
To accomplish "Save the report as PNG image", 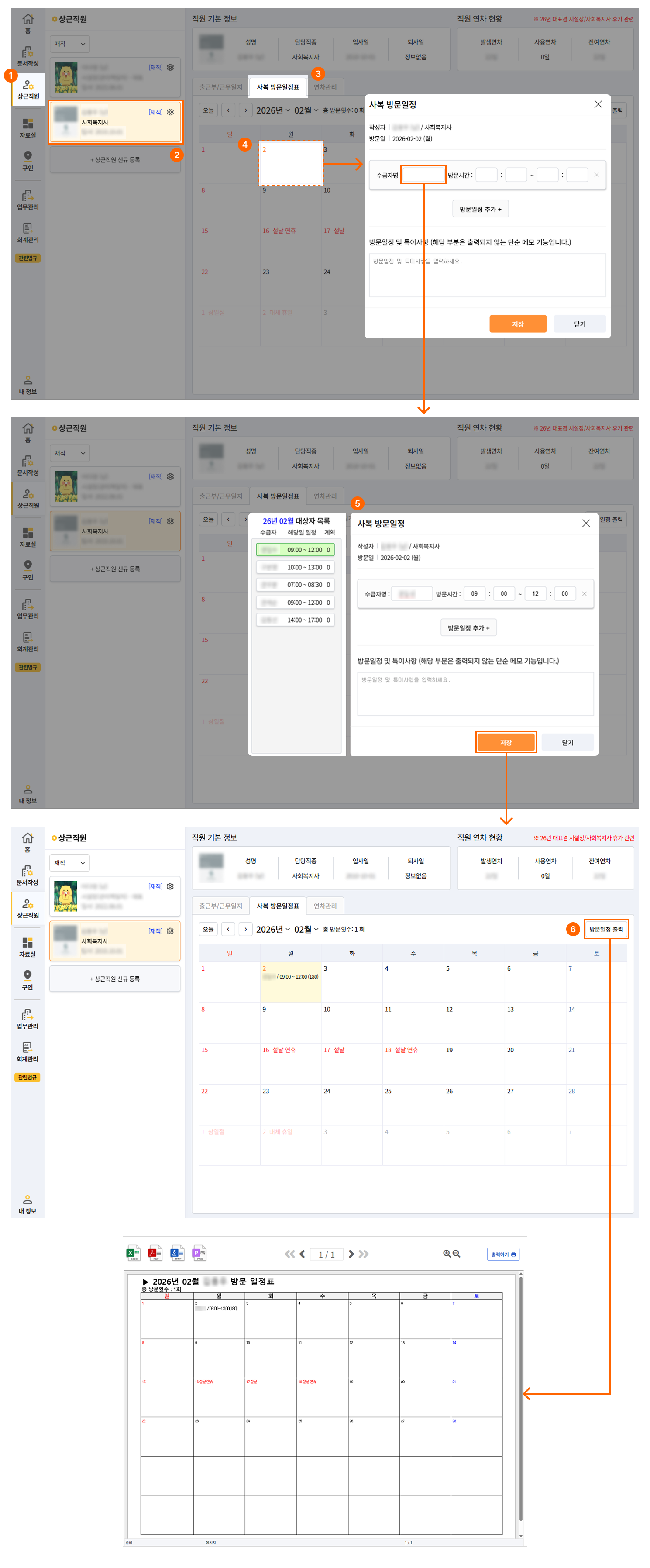I will pos(199,1253).
